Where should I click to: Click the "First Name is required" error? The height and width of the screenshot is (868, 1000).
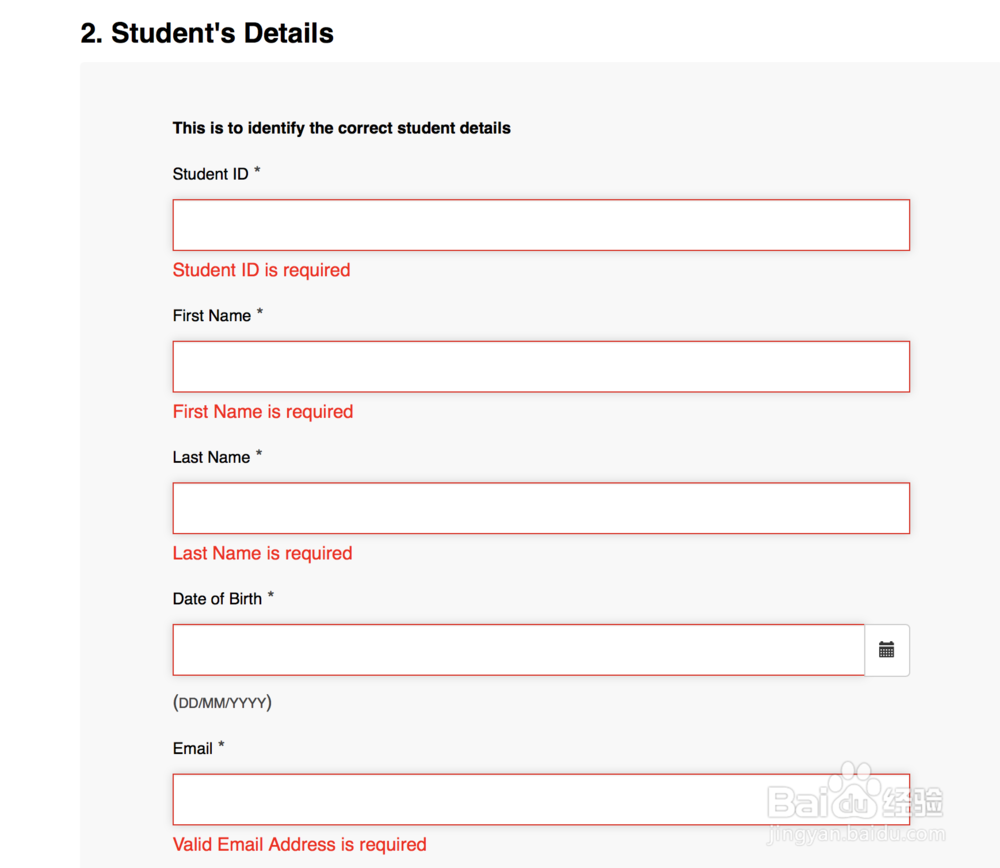point(263,412)
